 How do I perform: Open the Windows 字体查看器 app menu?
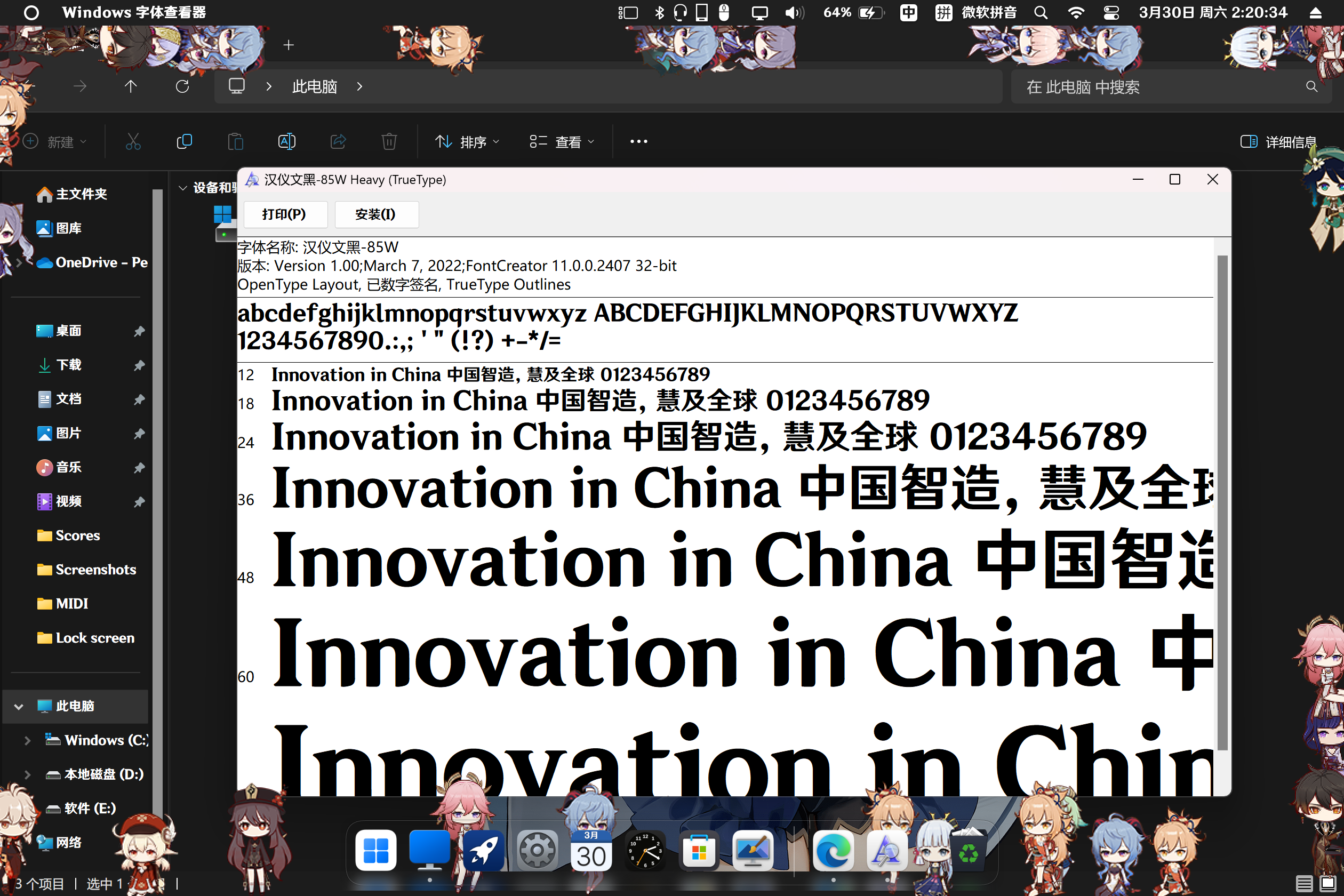point(134,13)
